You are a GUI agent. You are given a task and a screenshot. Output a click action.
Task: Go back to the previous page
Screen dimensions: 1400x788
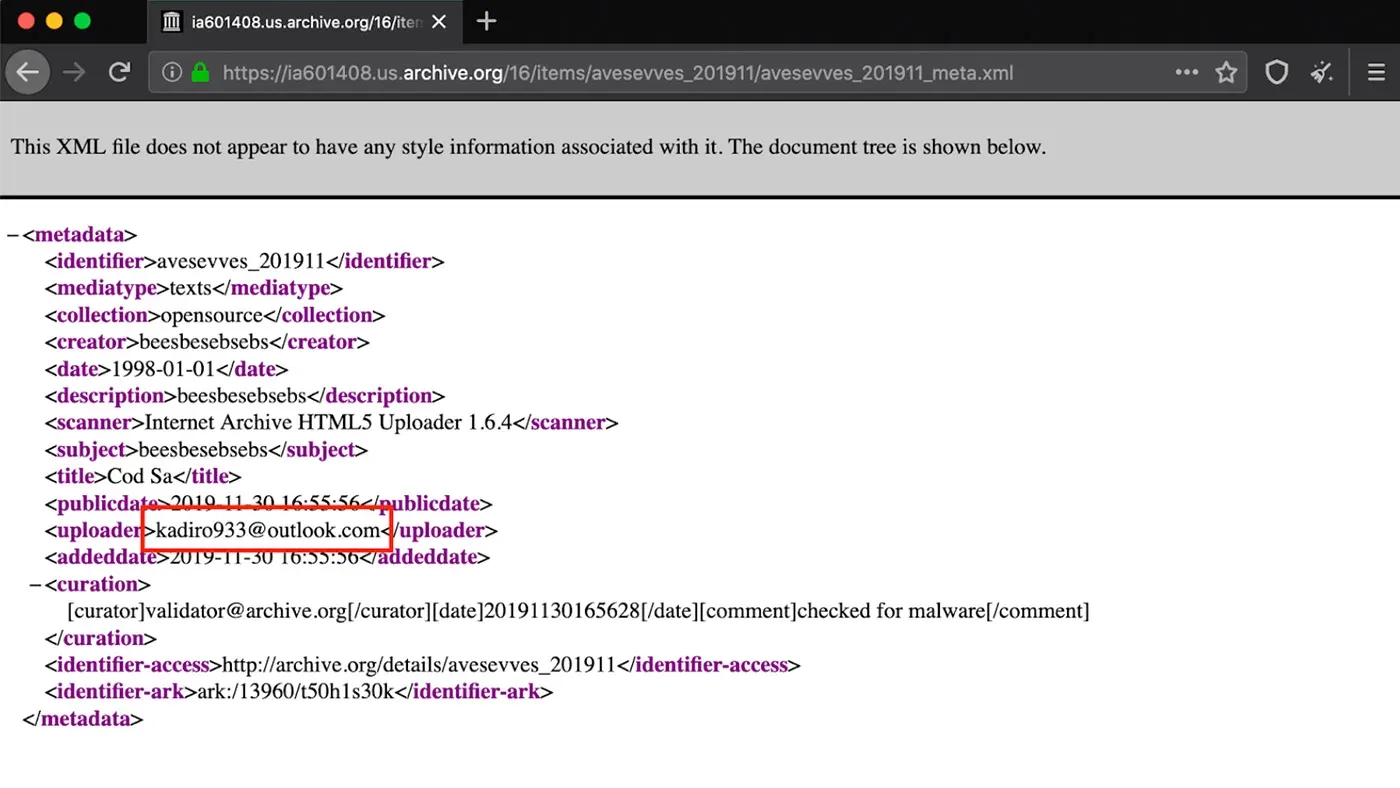[x=27, y=72]
